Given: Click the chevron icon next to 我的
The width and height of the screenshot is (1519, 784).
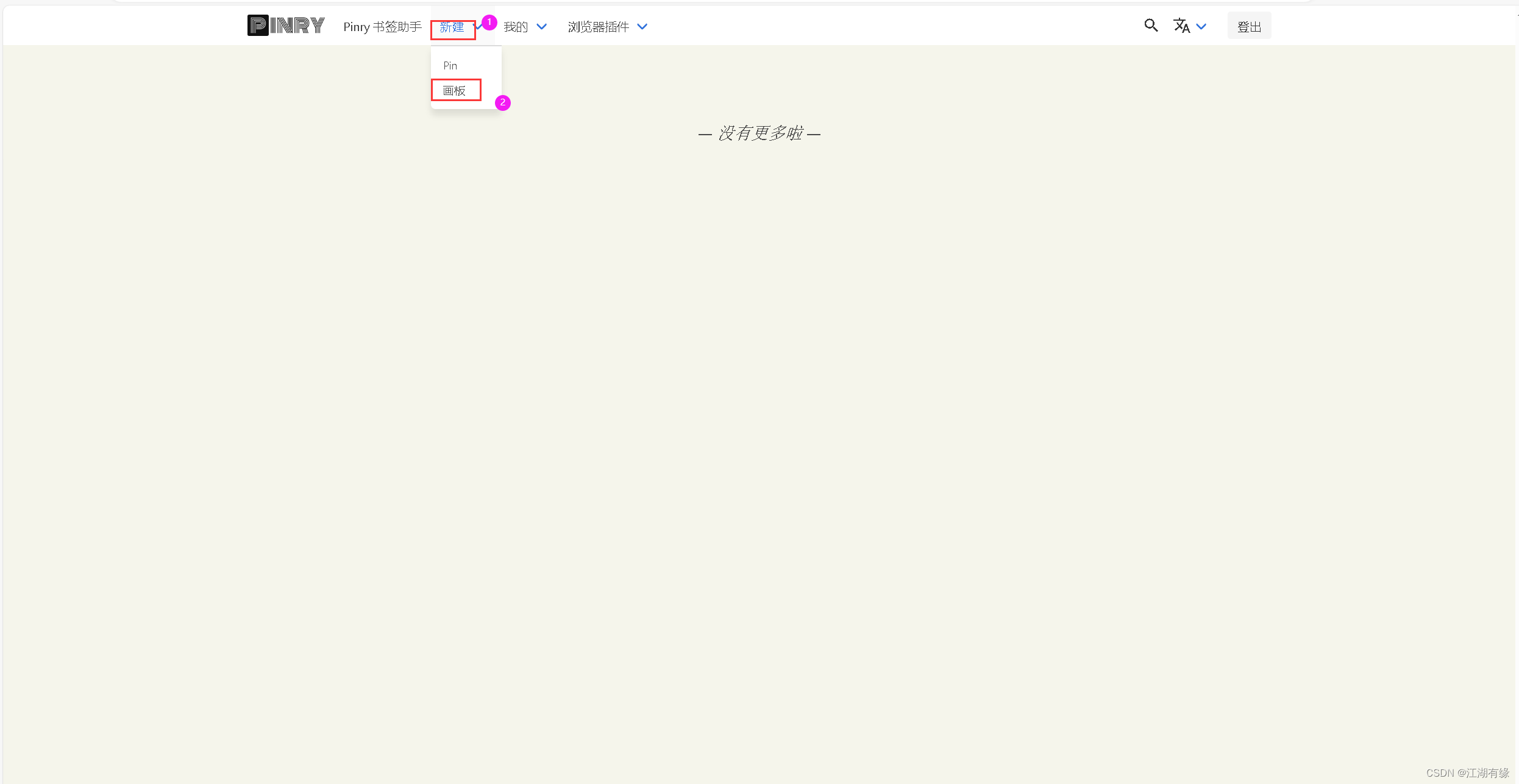Looking at the screenshot, I should pos(542,27).
